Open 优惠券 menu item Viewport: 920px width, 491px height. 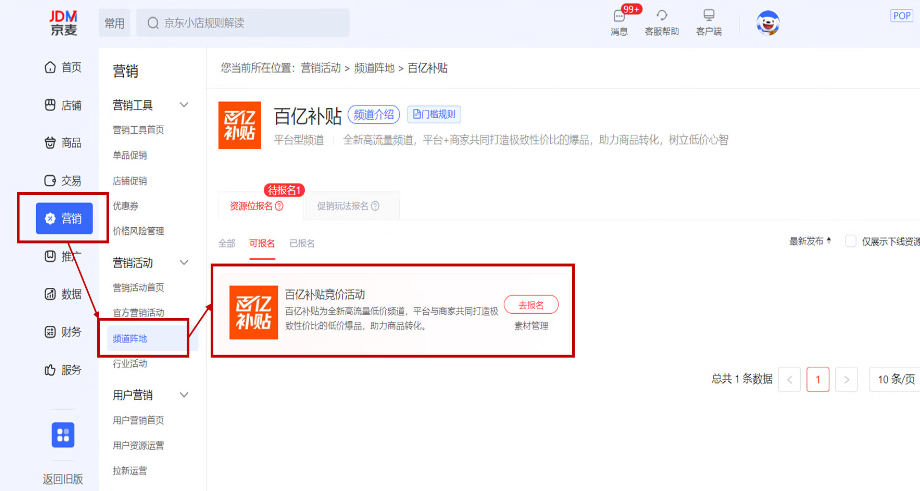pyautogui.click(x=126, y=206)
